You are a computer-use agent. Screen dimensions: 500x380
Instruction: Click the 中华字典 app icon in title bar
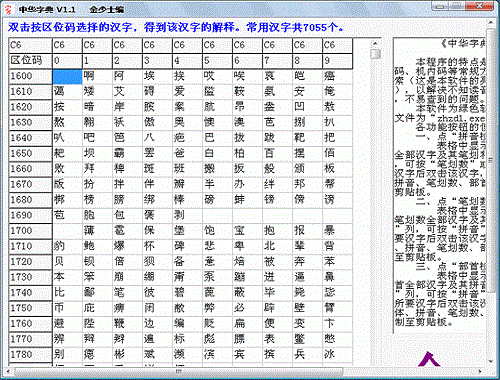tap(8, 9)
